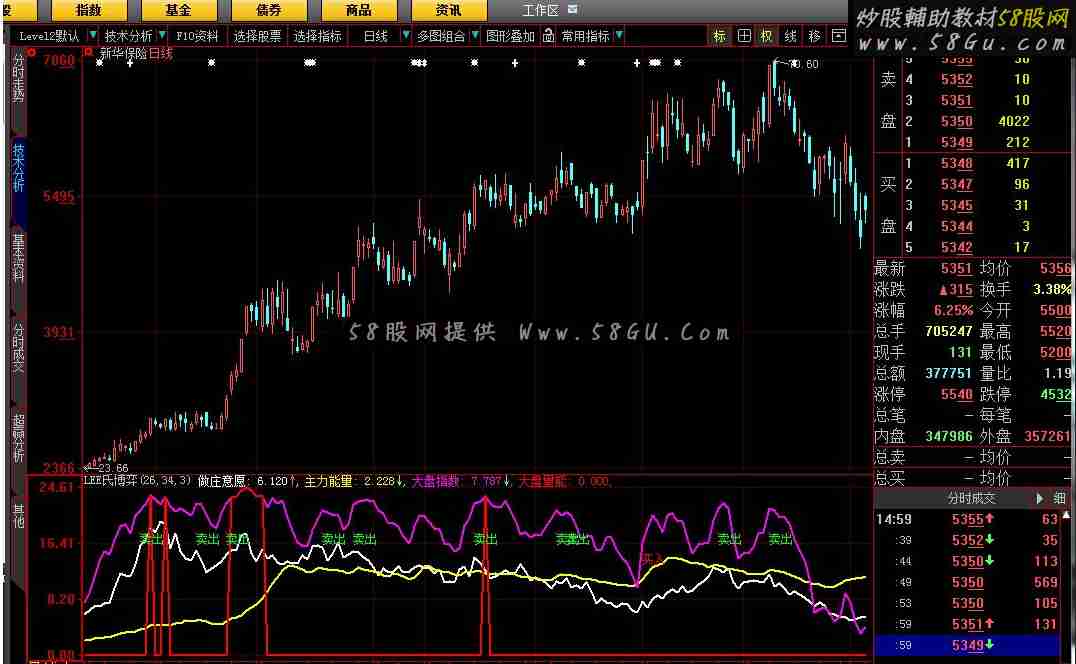Click the 选择指标 toolbar button
Image resolution: width=1076 pixels, height=664 pixels.
(x=317, y=36)
